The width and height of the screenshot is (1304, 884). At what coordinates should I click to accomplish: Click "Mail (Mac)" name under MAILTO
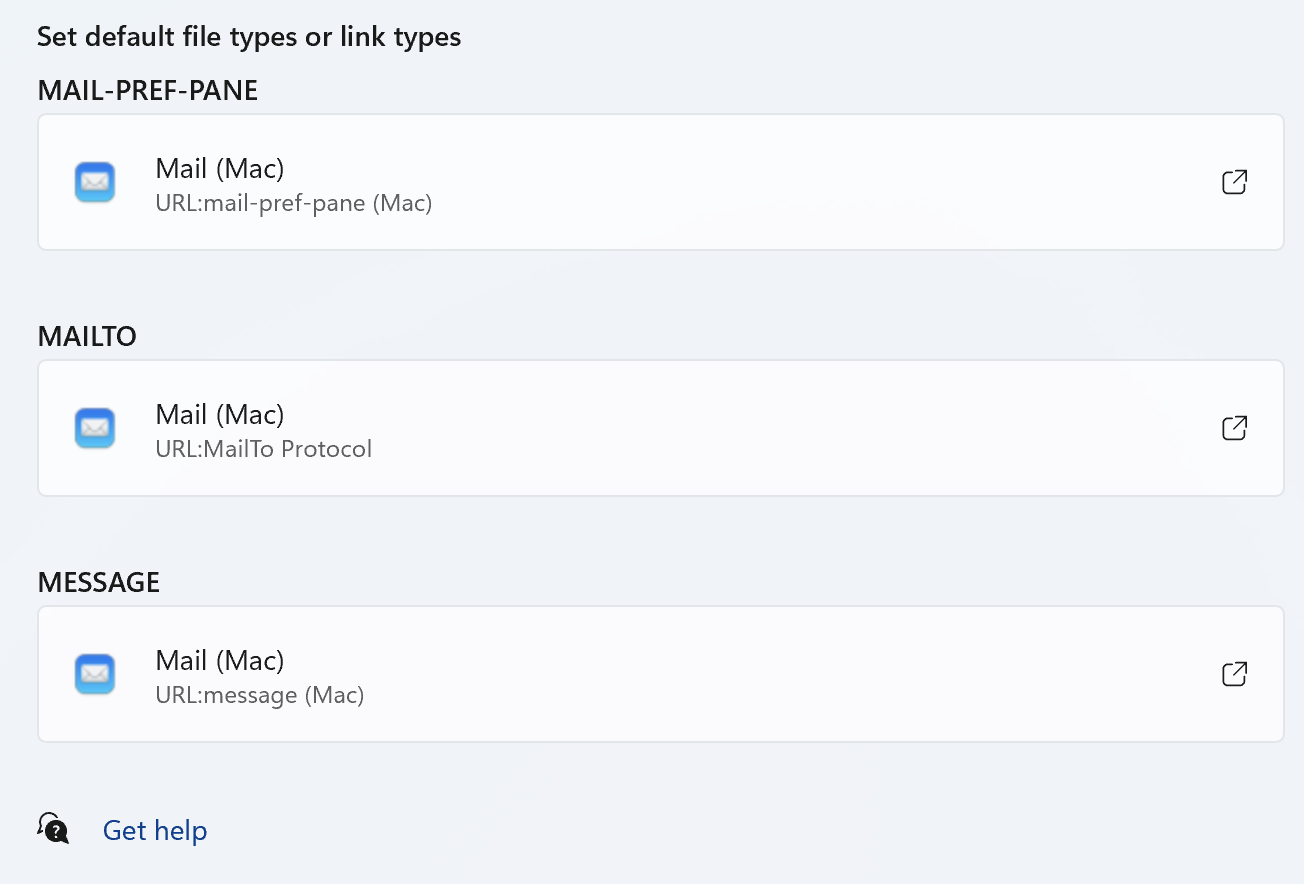[x=220, y=414]
